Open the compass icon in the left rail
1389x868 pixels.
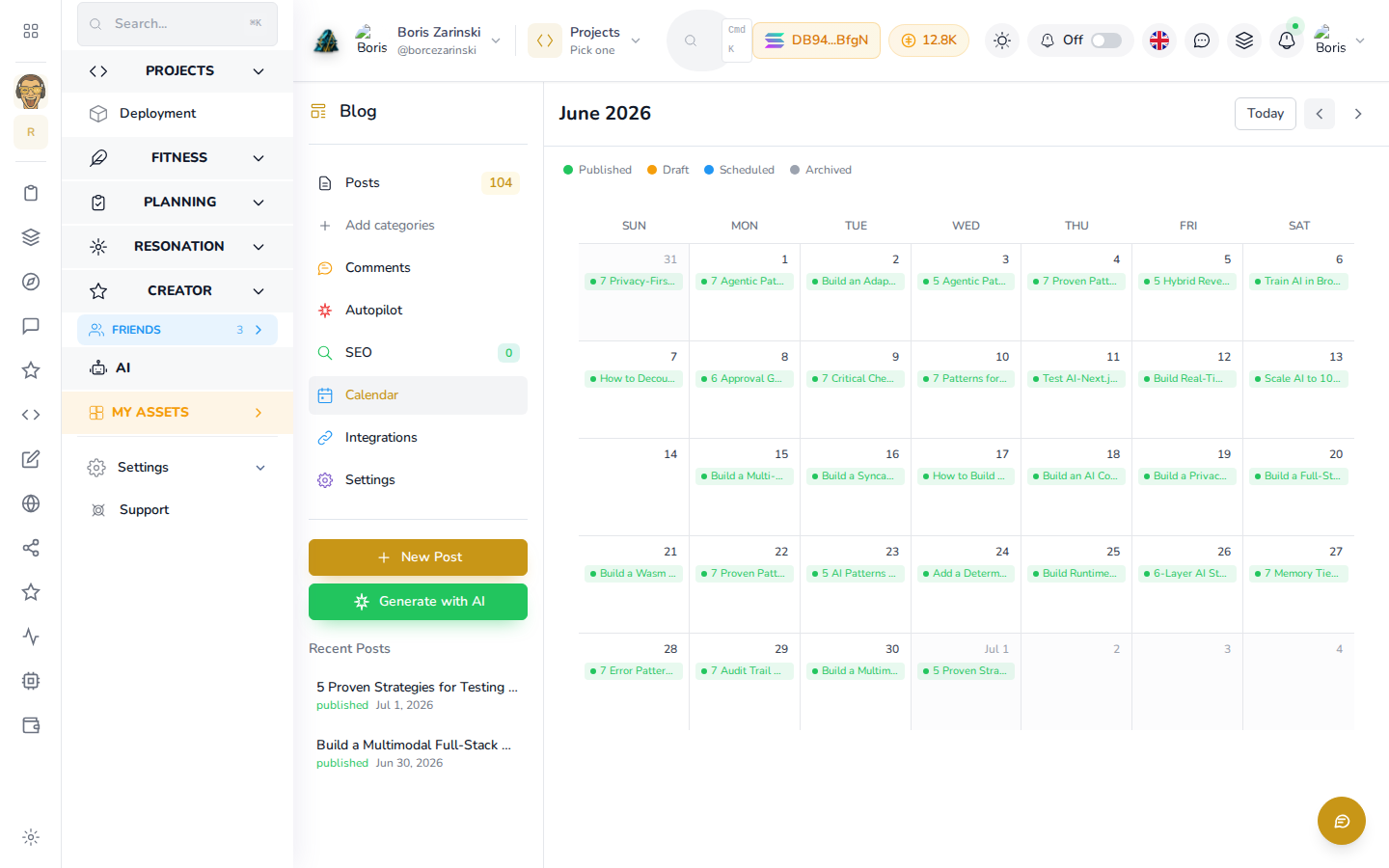31,282
